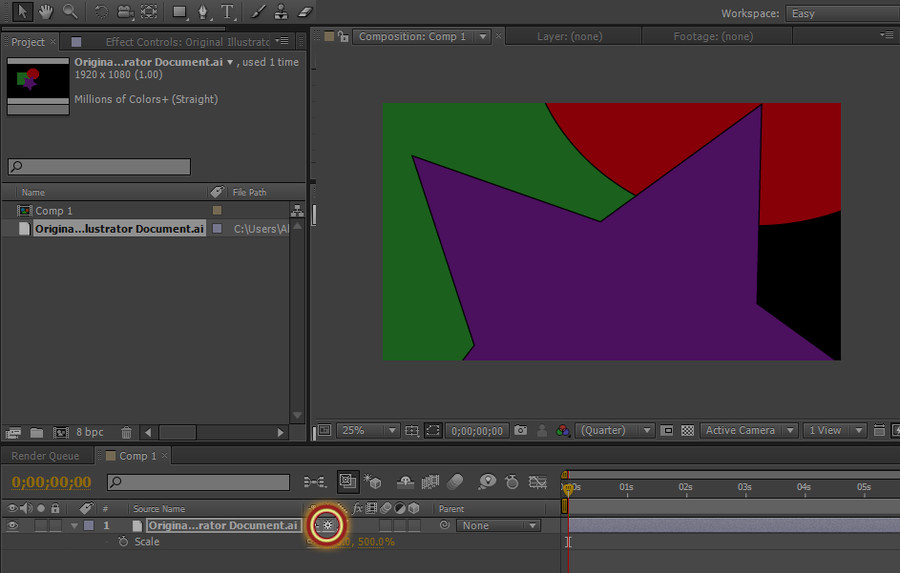
Task: Select the Pen tool
Action: pyautogui.click(x=204, y=12)
